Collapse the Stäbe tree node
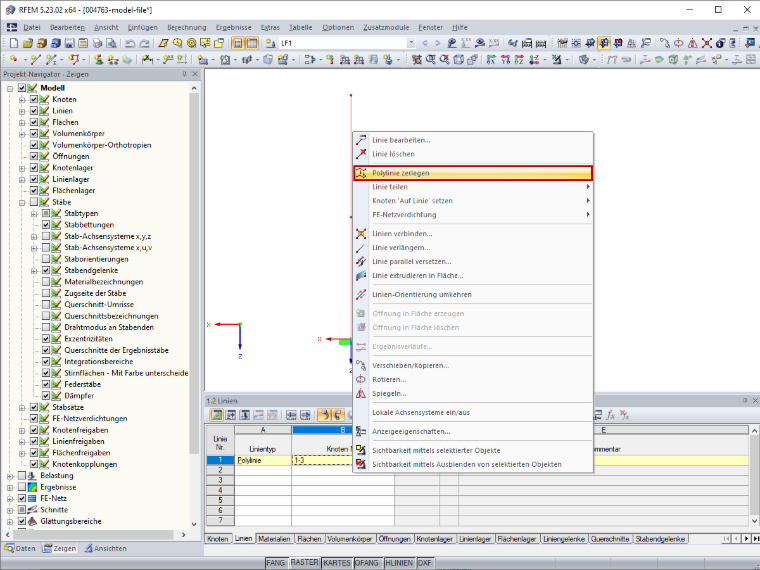This screenshot has width=760, height=570. coord(22,202)
